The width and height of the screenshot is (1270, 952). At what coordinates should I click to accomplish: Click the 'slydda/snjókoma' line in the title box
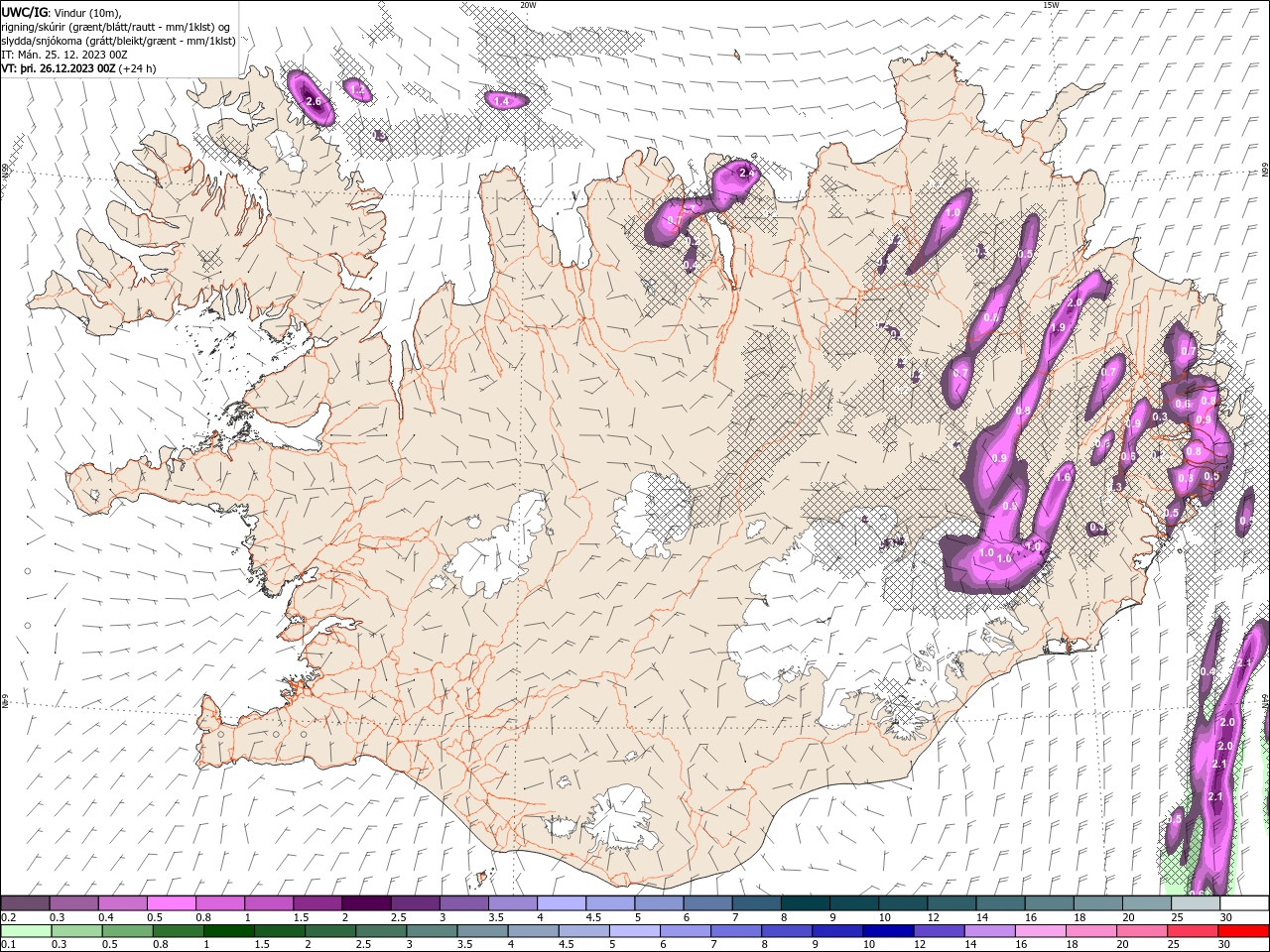119,41
